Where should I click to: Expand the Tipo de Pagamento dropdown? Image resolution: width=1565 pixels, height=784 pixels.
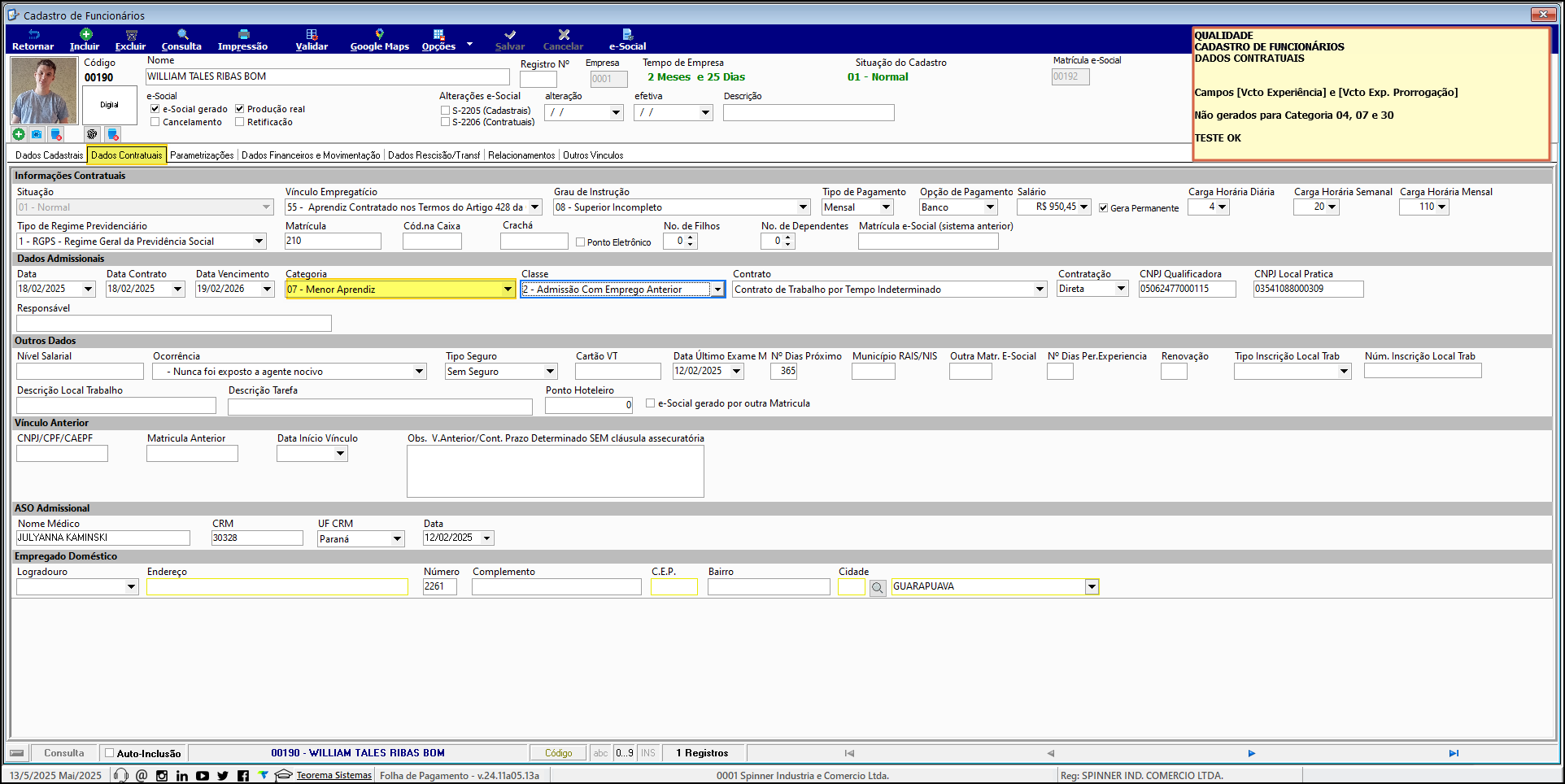pos(887,207)
